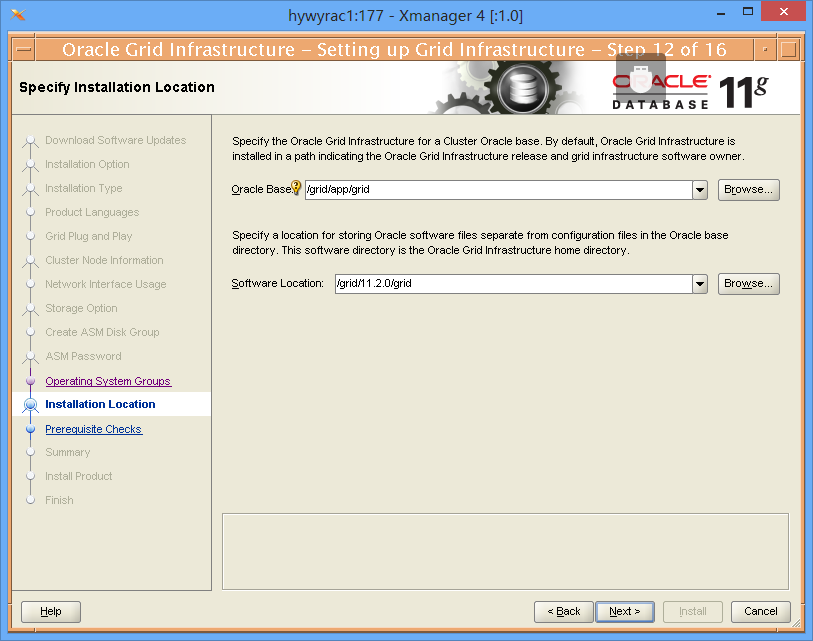The width and height of the screenshot is (813, 641).
Task: Click the empty message area panel
Action: point(506,552)
